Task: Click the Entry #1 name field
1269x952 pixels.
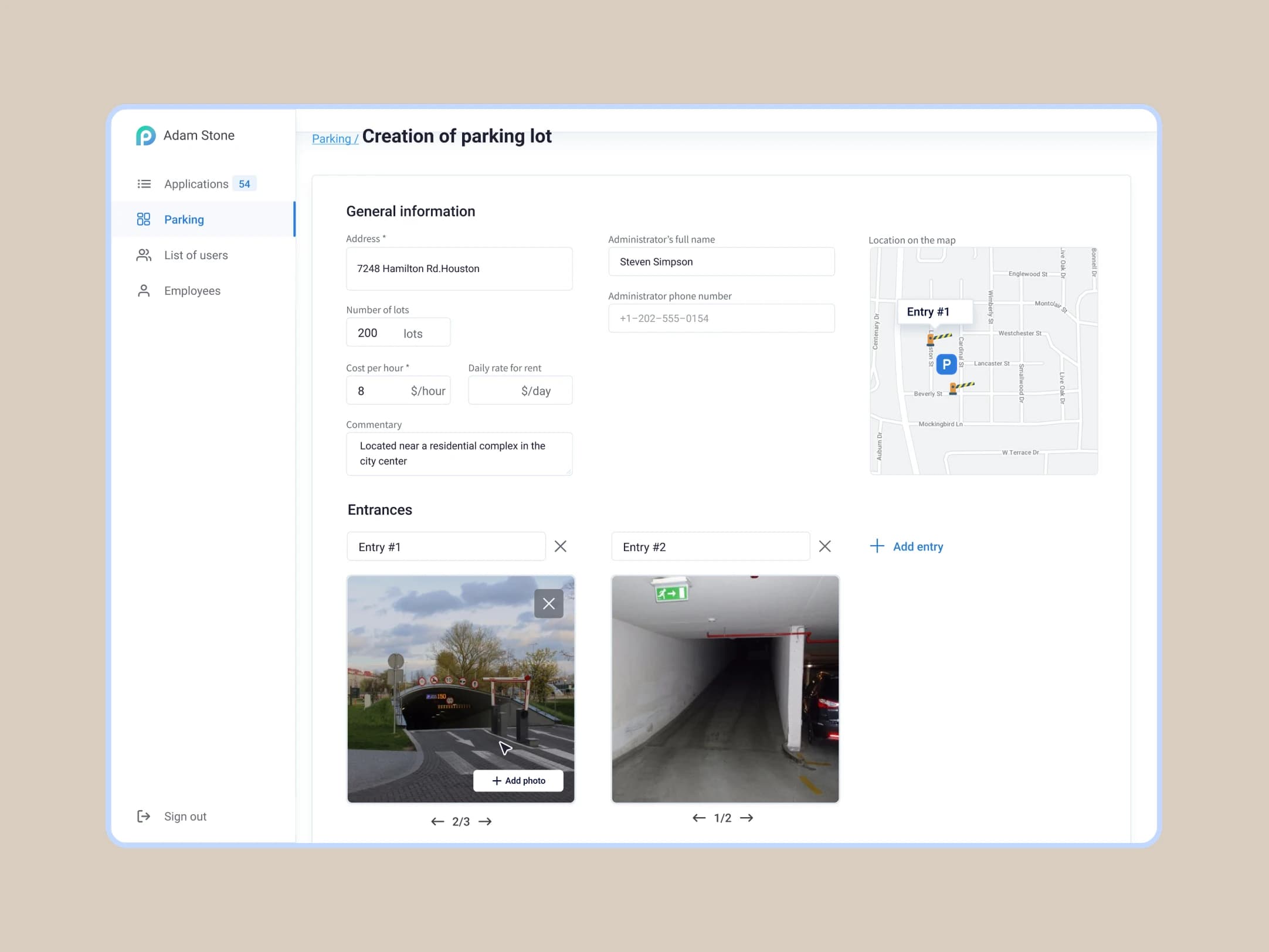Action: pyautogui.click(x=446, y=546)
